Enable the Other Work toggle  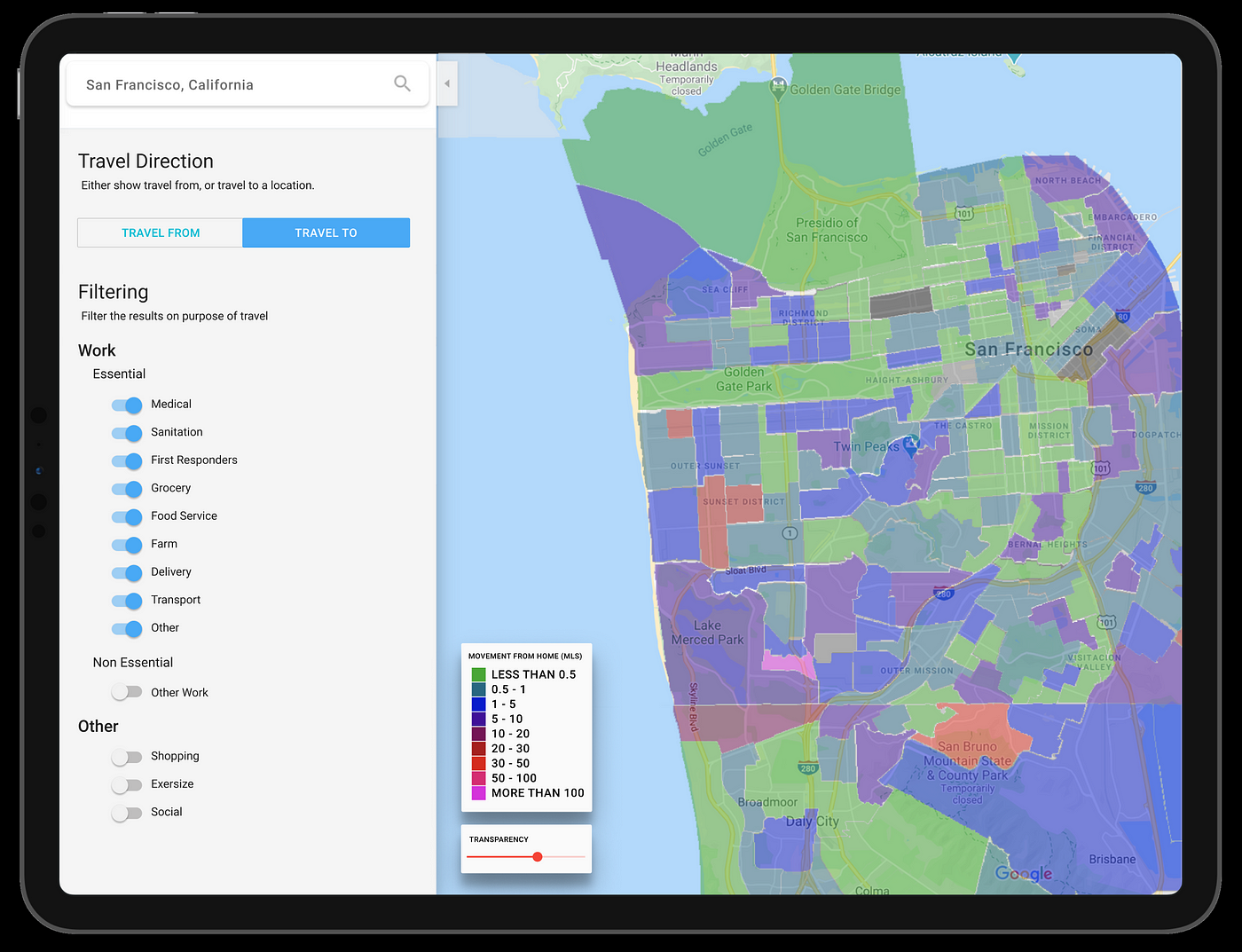click(x=127, y=692)
